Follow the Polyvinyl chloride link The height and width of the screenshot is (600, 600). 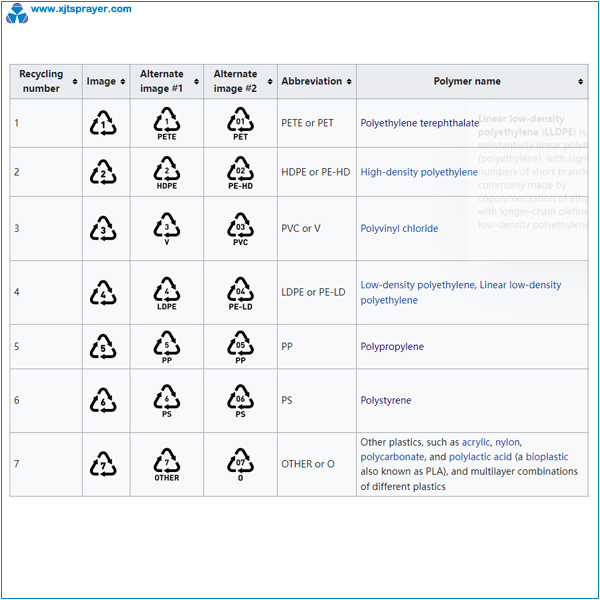(x=399, y=229)
